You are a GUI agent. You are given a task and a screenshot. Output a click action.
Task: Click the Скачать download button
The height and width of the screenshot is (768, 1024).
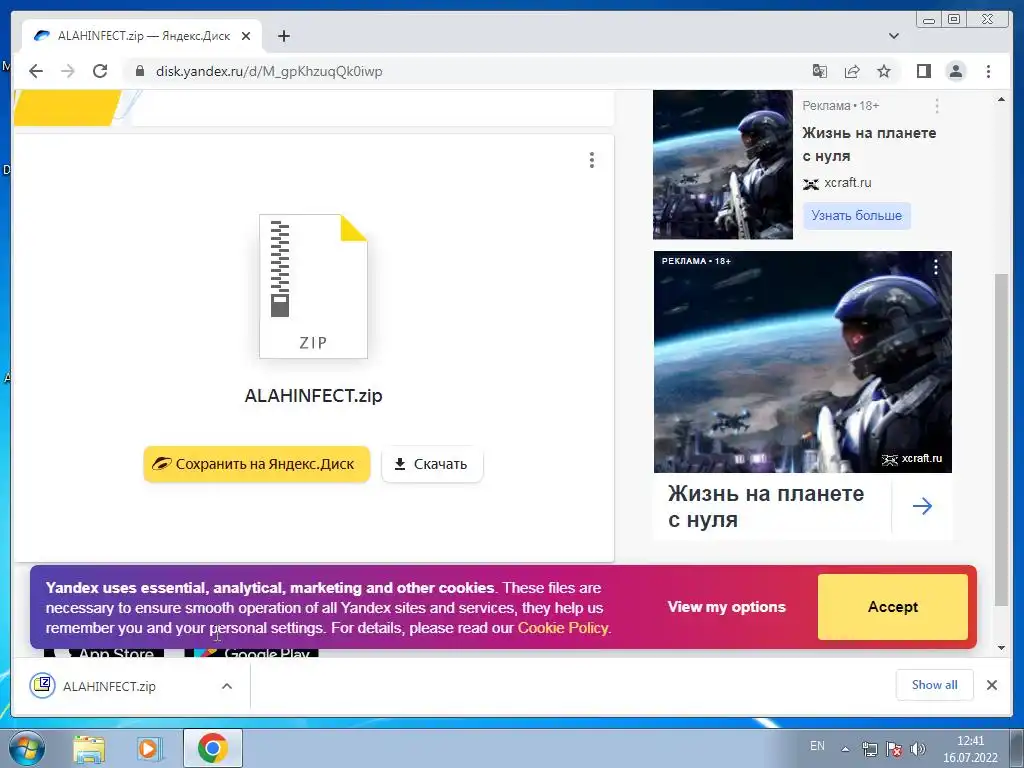432,464
